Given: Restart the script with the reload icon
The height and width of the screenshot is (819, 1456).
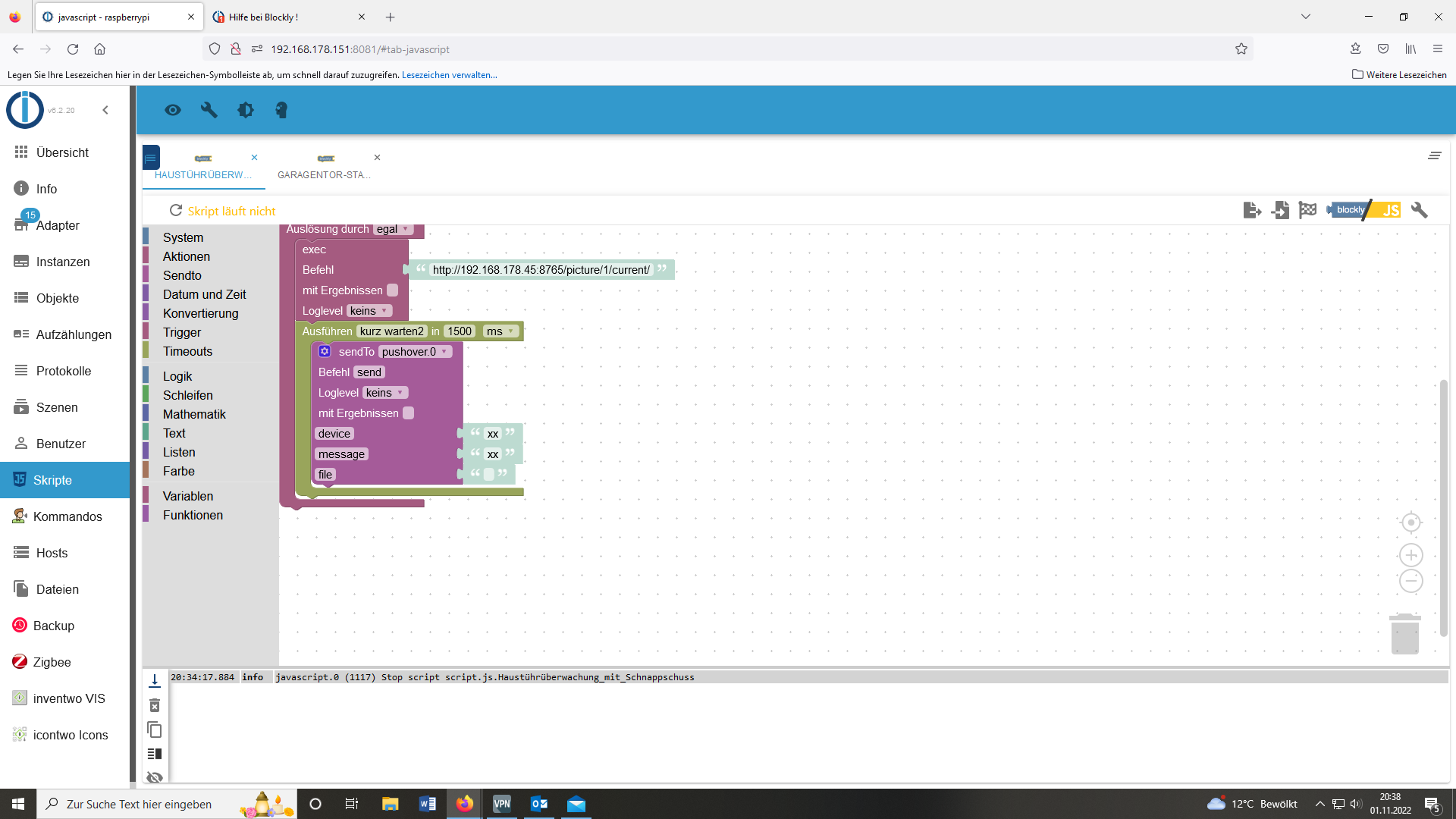Looking at the screenshot, I should (176, 211).
